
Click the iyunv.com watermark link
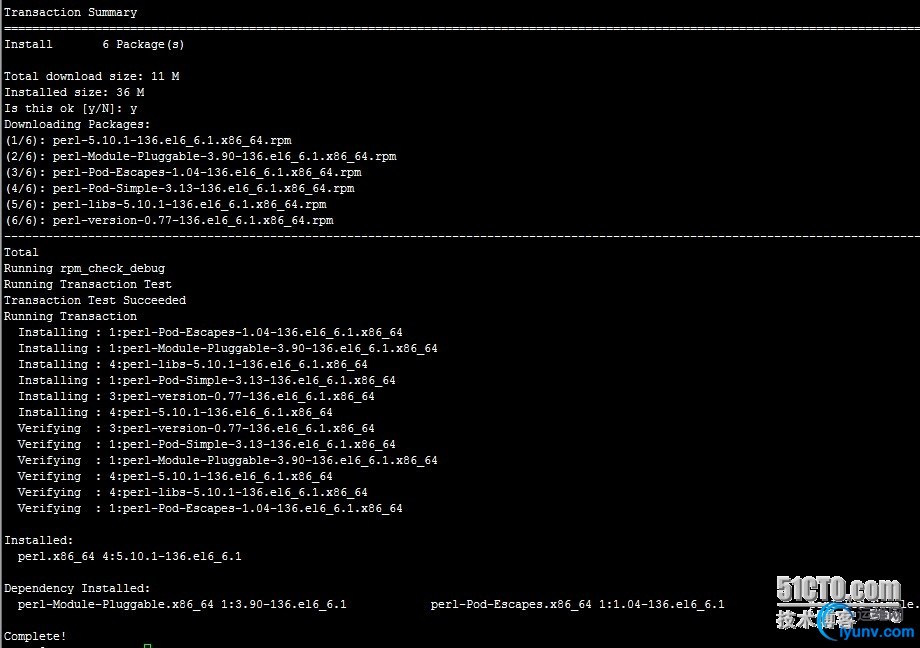(876, 632)
